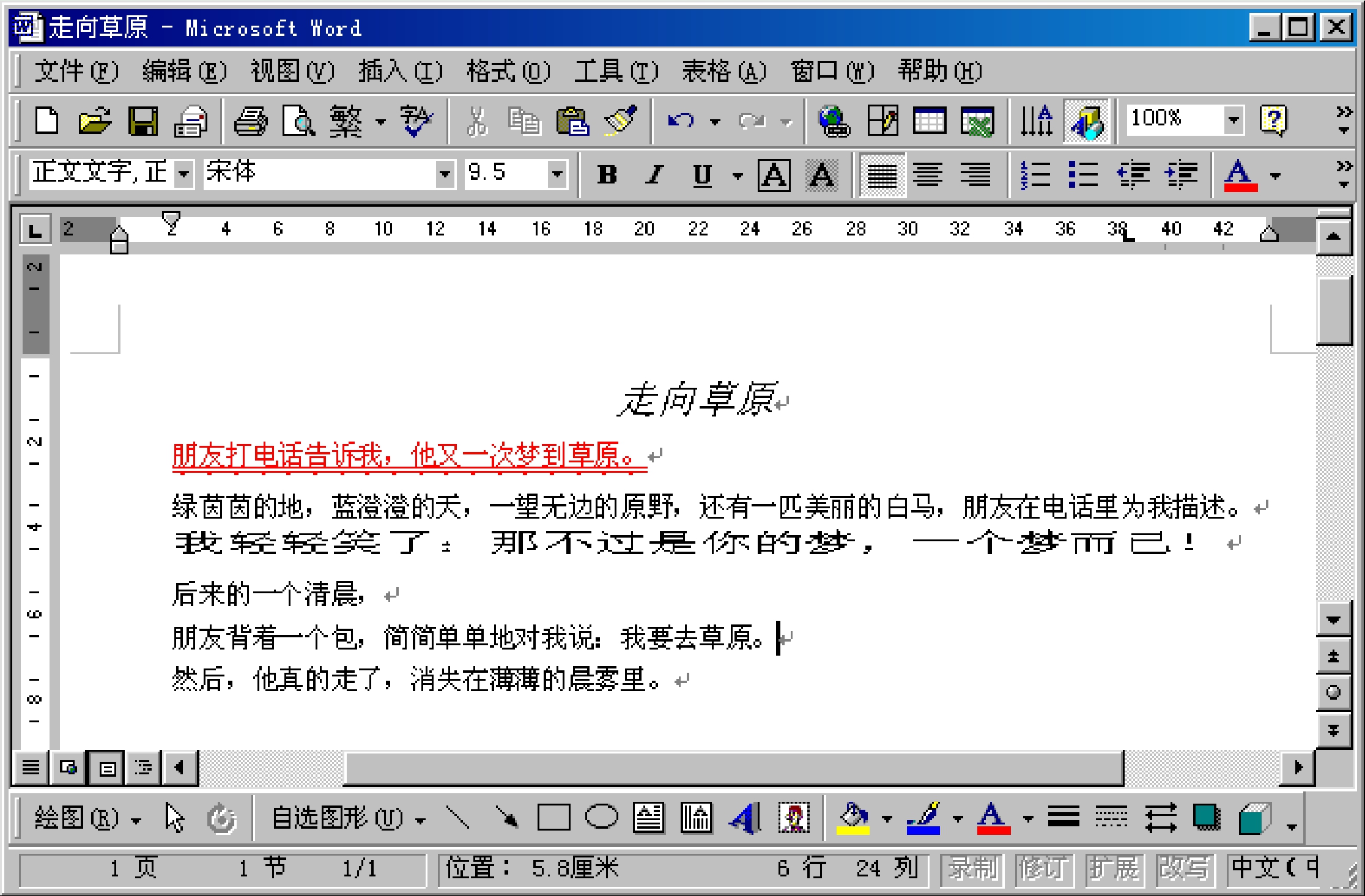Click the vertical scrollbar down arrow
This screenshot has width=1365, height=896.
coord(1334,620)
